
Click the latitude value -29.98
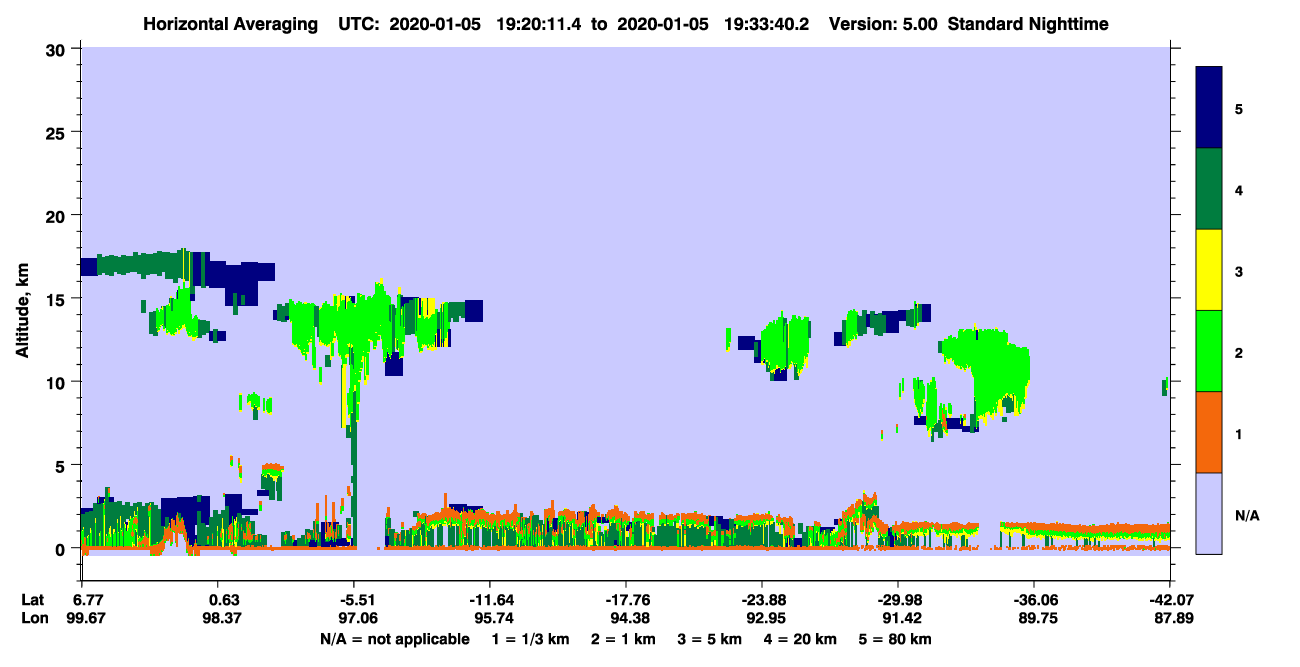tap(899, 600)
